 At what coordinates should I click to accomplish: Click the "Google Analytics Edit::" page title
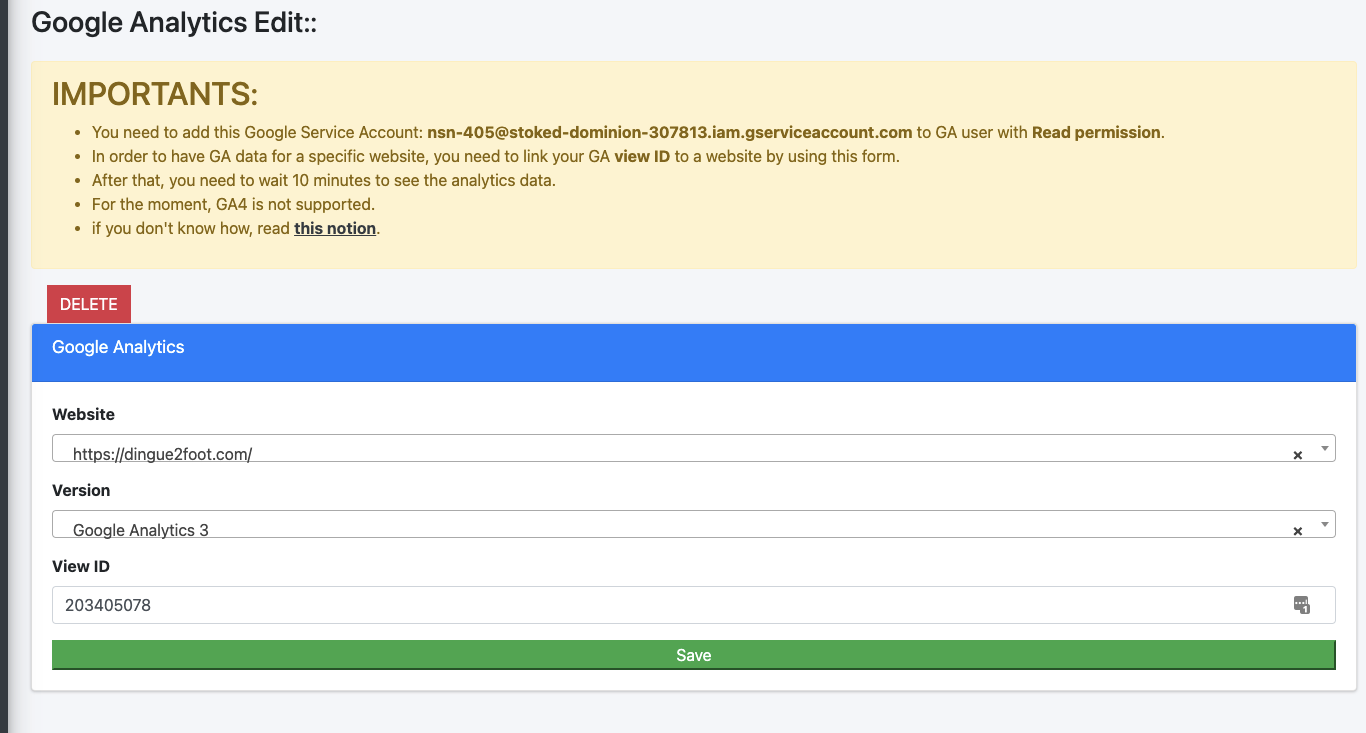(x=174, y=22)
